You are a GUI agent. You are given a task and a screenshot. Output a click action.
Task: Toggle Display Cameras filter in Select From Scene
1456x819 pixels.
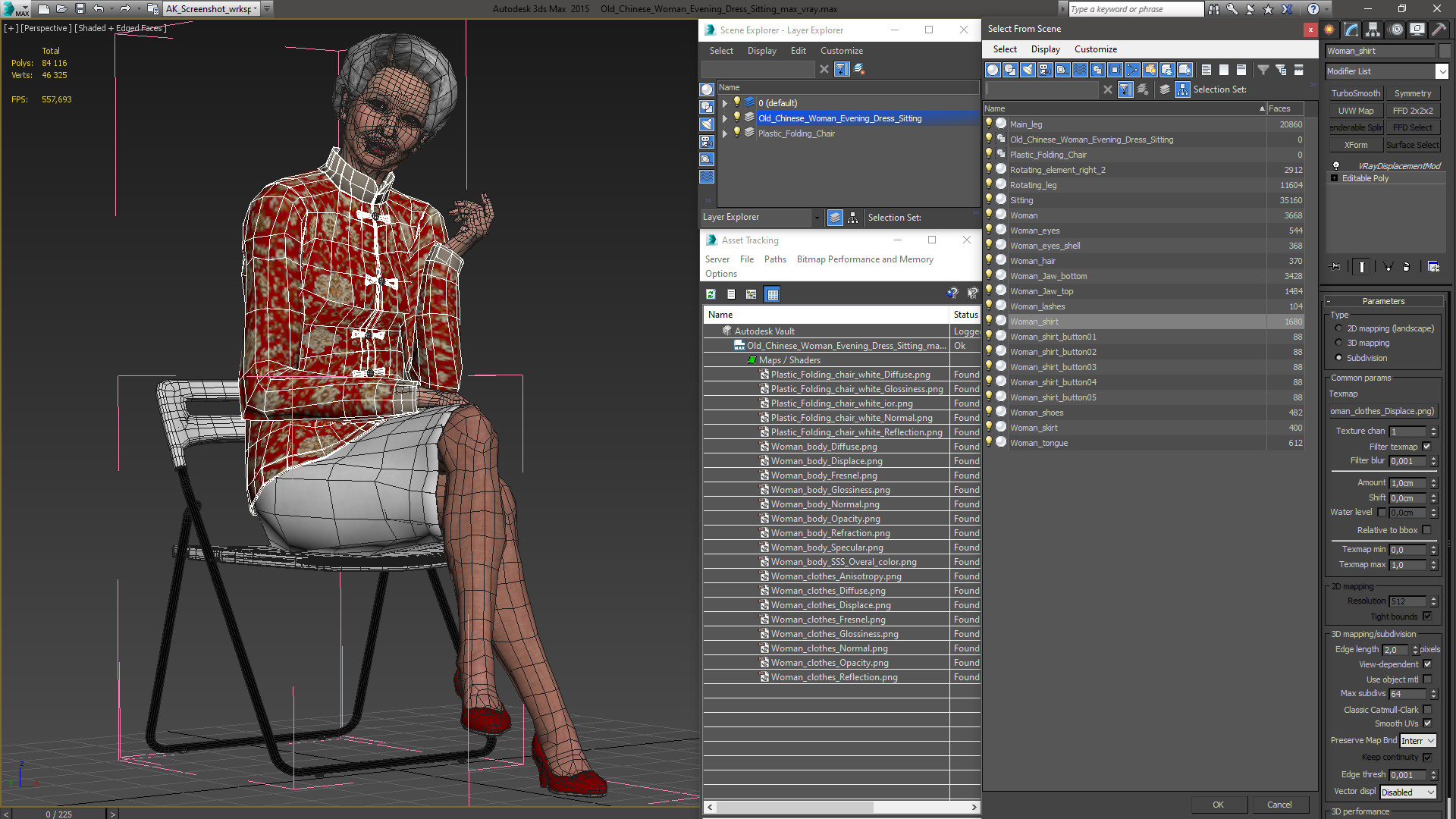(x=1045, y=70)
